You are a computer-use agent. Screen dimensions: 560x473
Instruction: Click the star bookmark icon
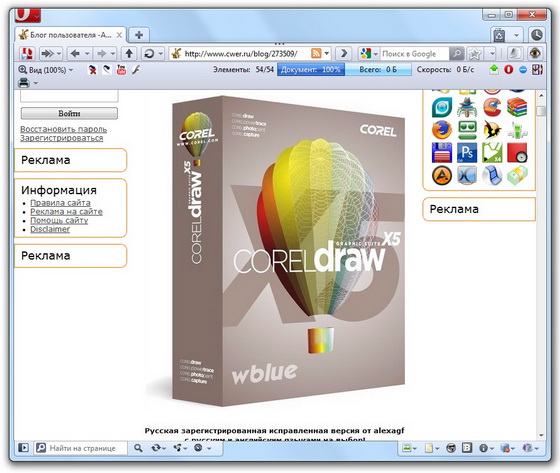(x=475, y=54)
